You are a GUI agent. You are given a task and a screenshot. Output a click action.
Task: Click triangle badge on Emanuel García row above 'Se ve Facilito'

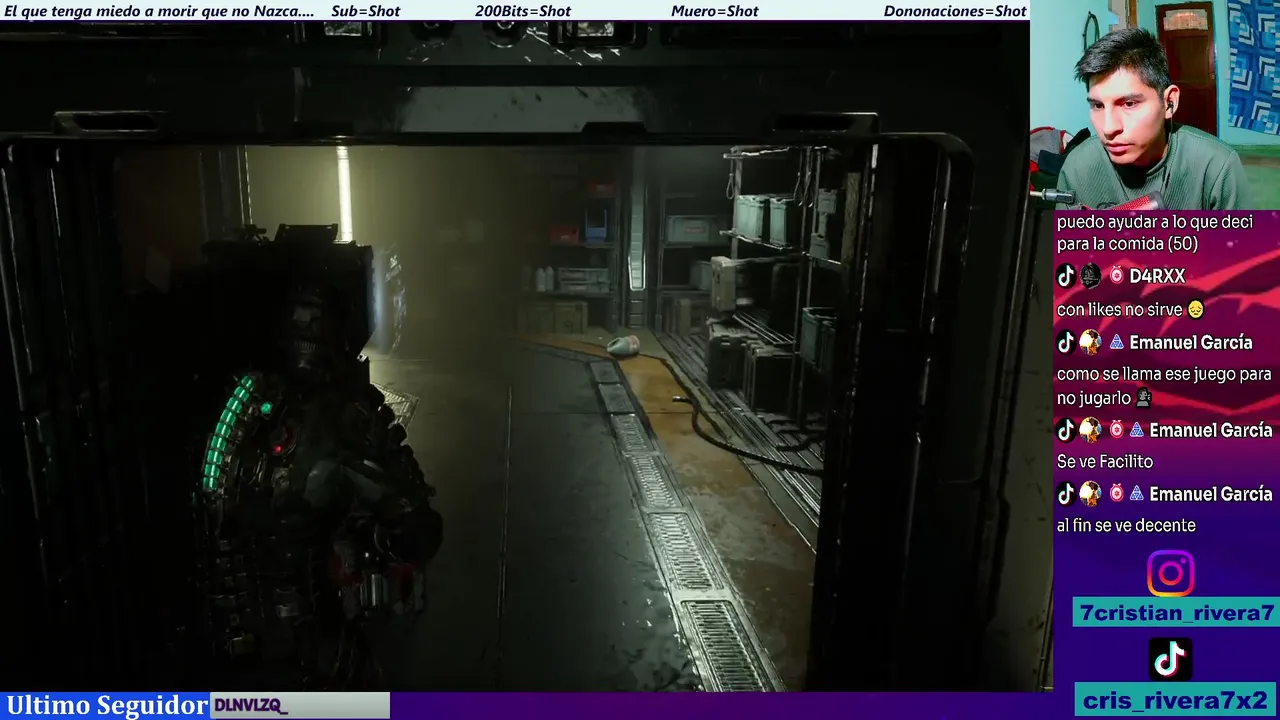(1137, 430)
